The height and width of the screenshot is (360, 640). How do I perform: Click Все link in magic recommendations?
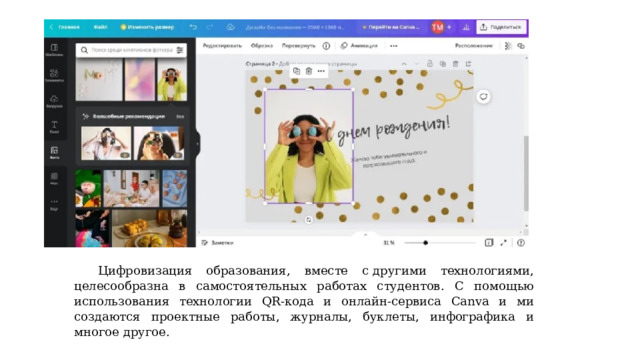(180, 116)
